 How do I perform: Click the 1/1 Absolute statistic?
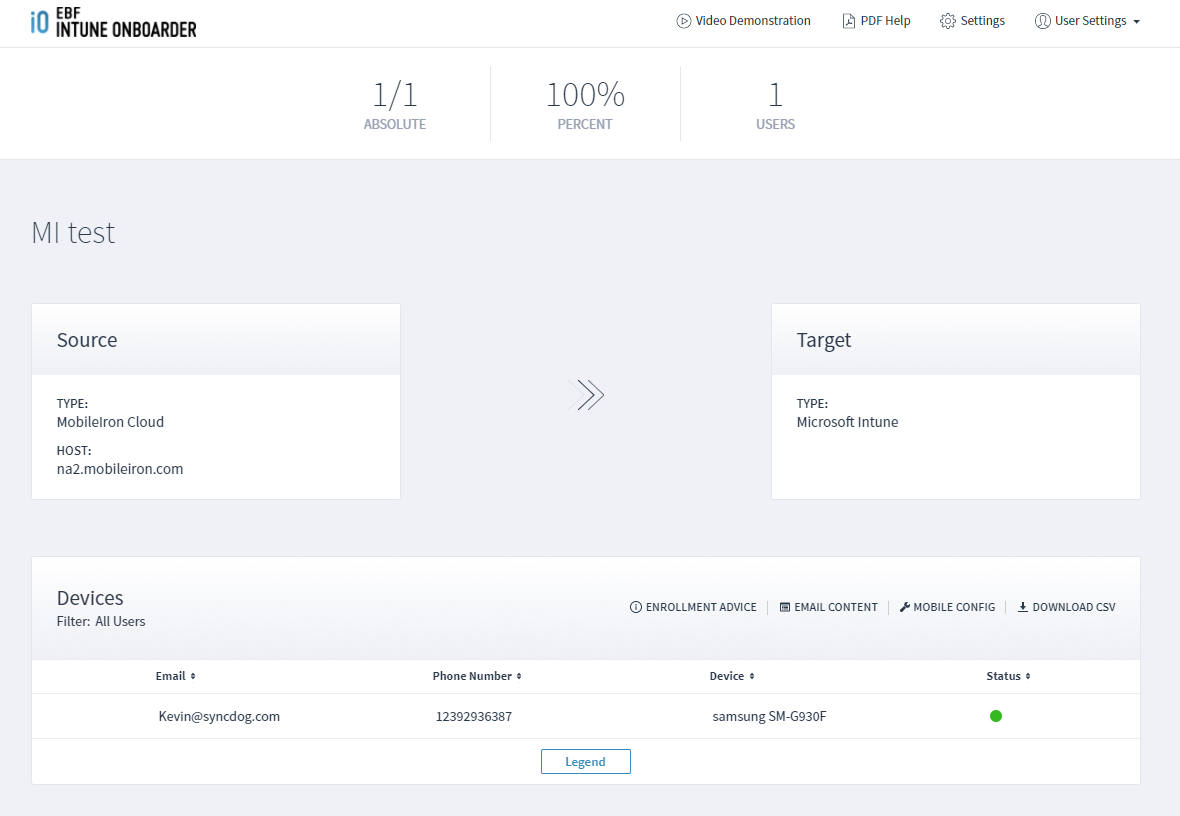click(395, 104)
